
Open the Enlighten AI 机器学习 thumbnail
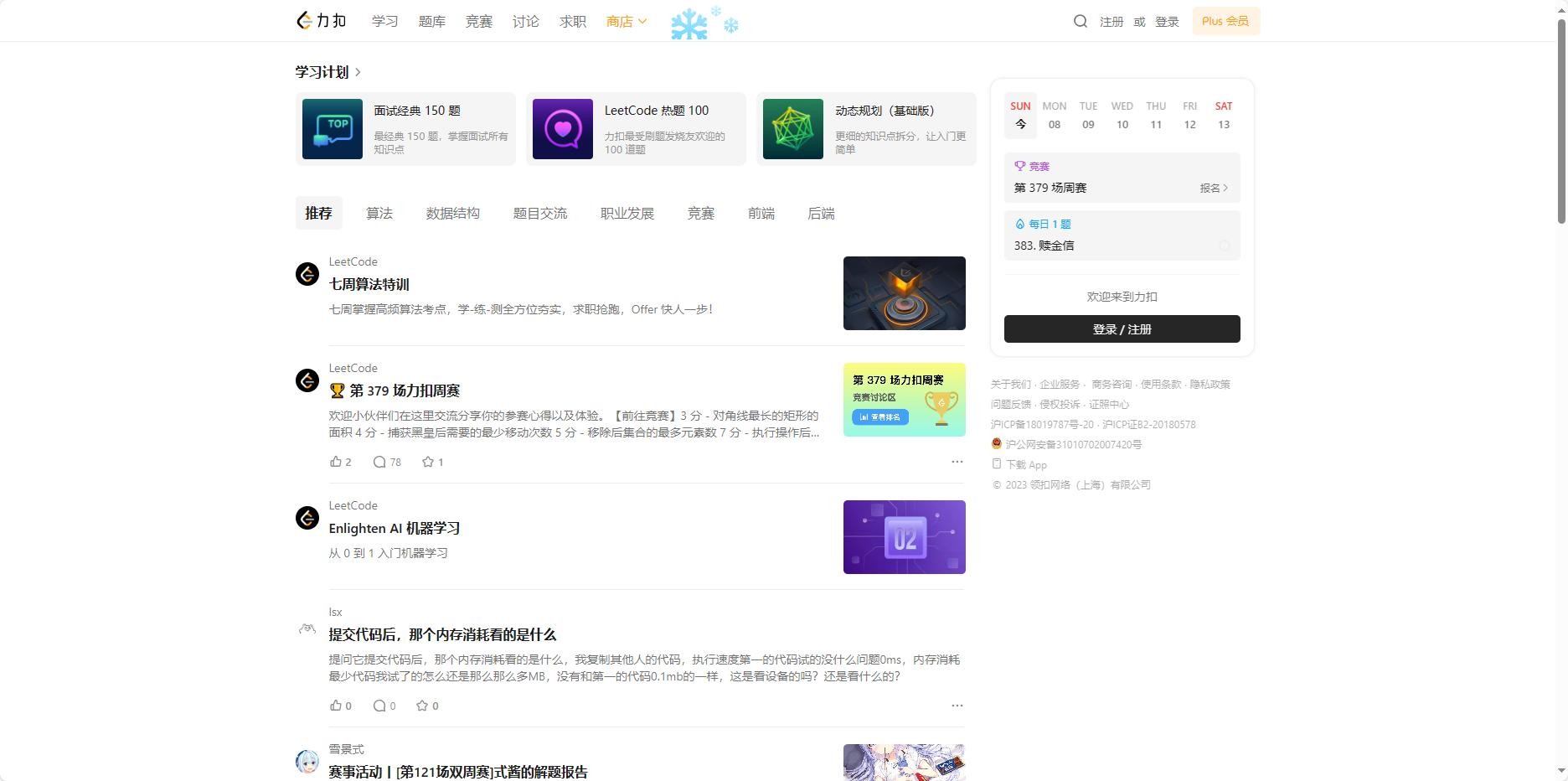coord(904,537)
